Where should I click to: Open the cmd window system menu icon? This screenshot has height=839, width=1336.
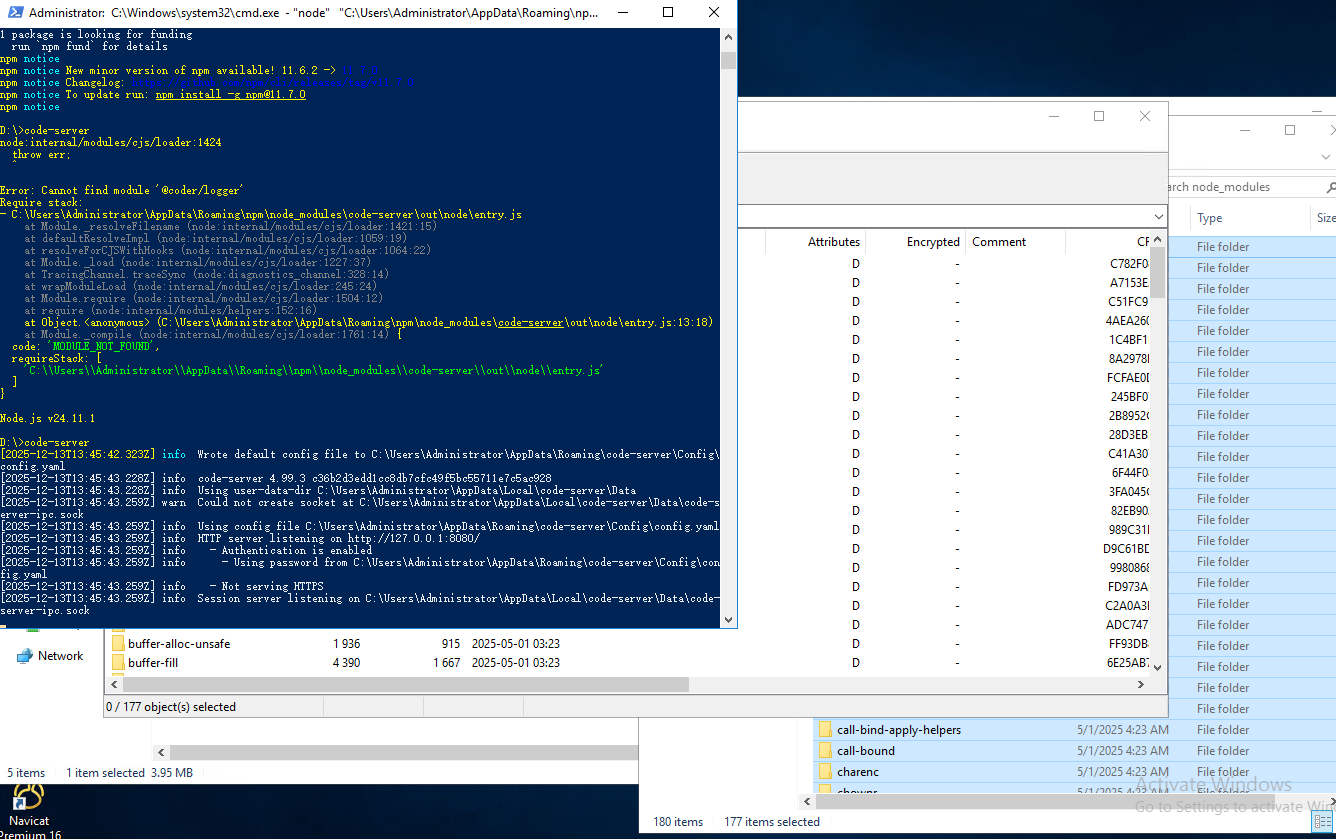(12, 13)
